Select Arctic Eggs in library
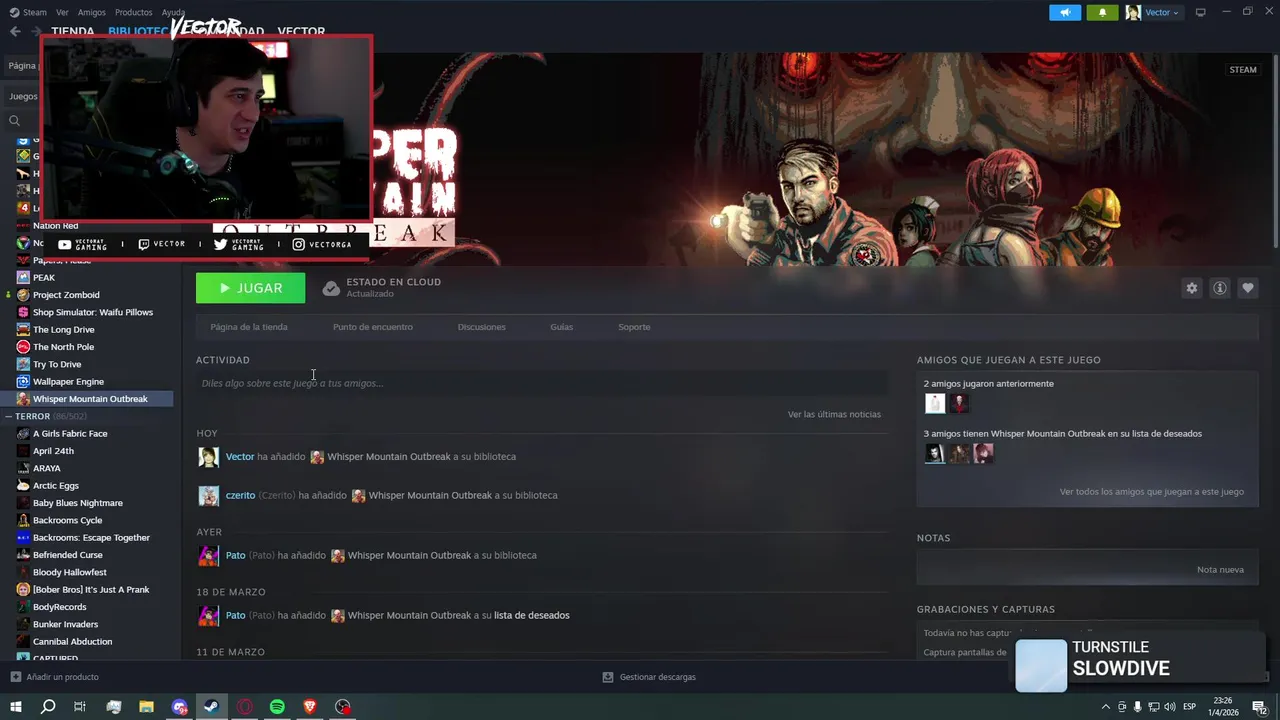Viewport: 1280px width, 720px height. coord(55,486)
